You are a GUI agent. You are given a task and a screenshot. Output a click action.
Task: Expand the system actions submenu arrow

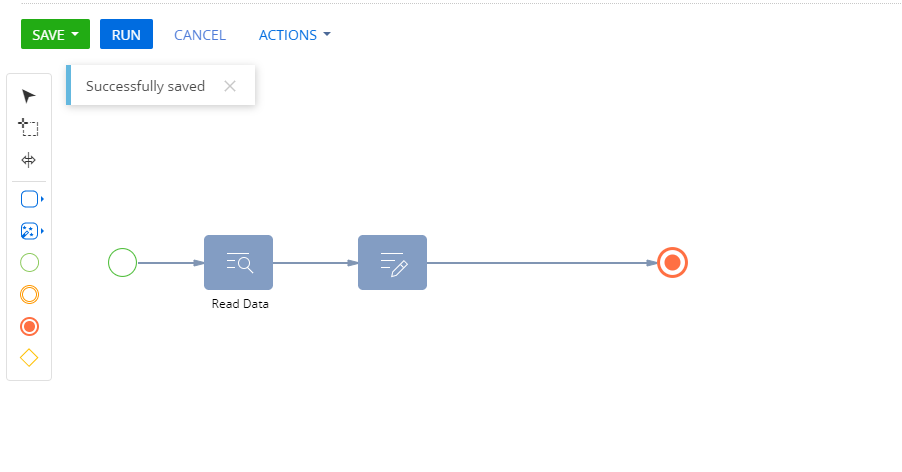43,231
